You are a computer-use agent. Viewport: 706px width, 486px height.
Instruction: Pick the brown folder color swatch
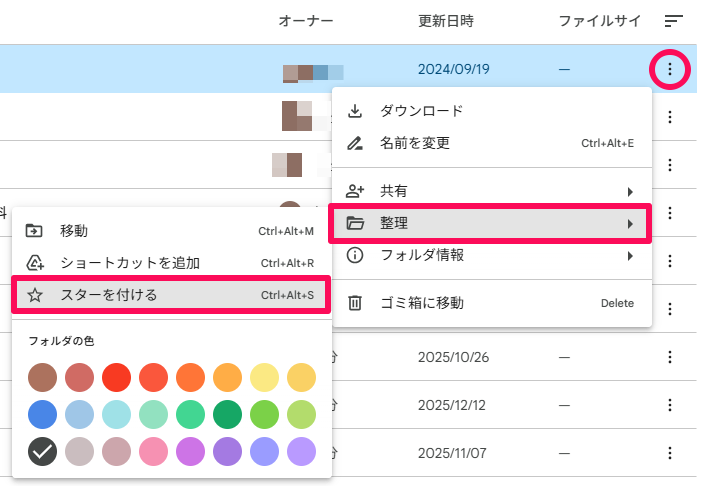[42, 377]
